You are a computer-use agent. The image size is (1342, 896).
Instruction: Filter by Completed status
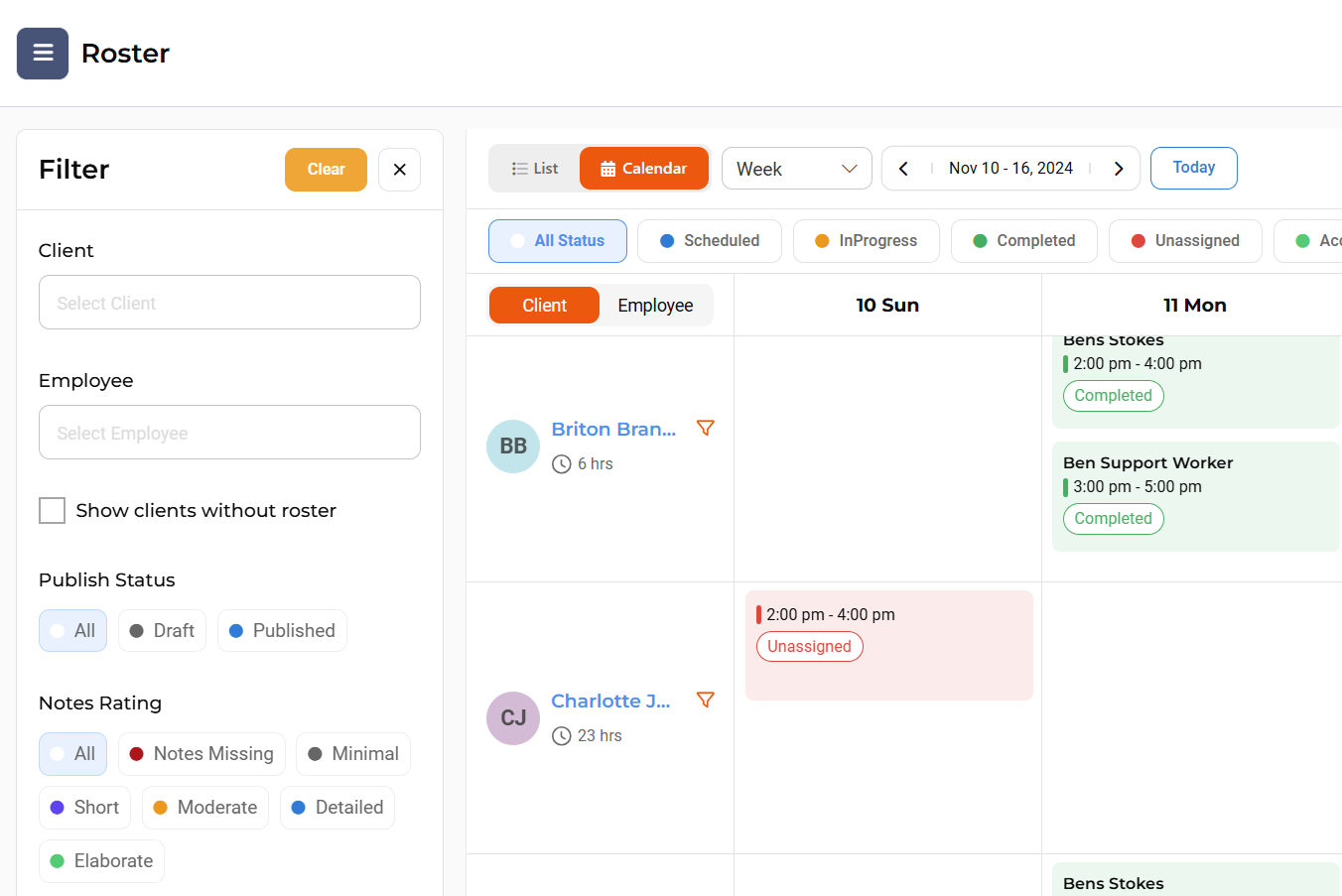1024,241
